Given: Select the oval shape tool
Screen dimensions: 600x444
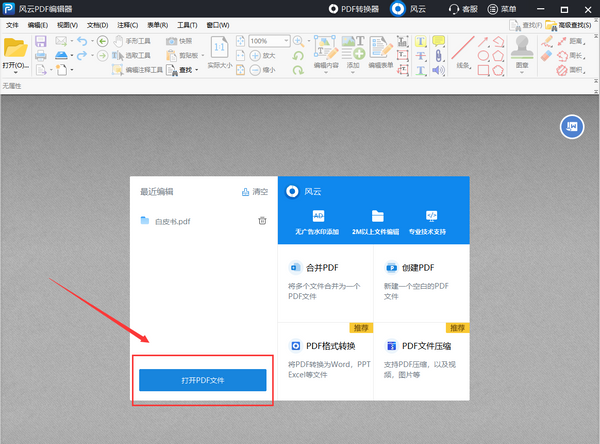Looking at the screenshot, I should click(483, 56).
